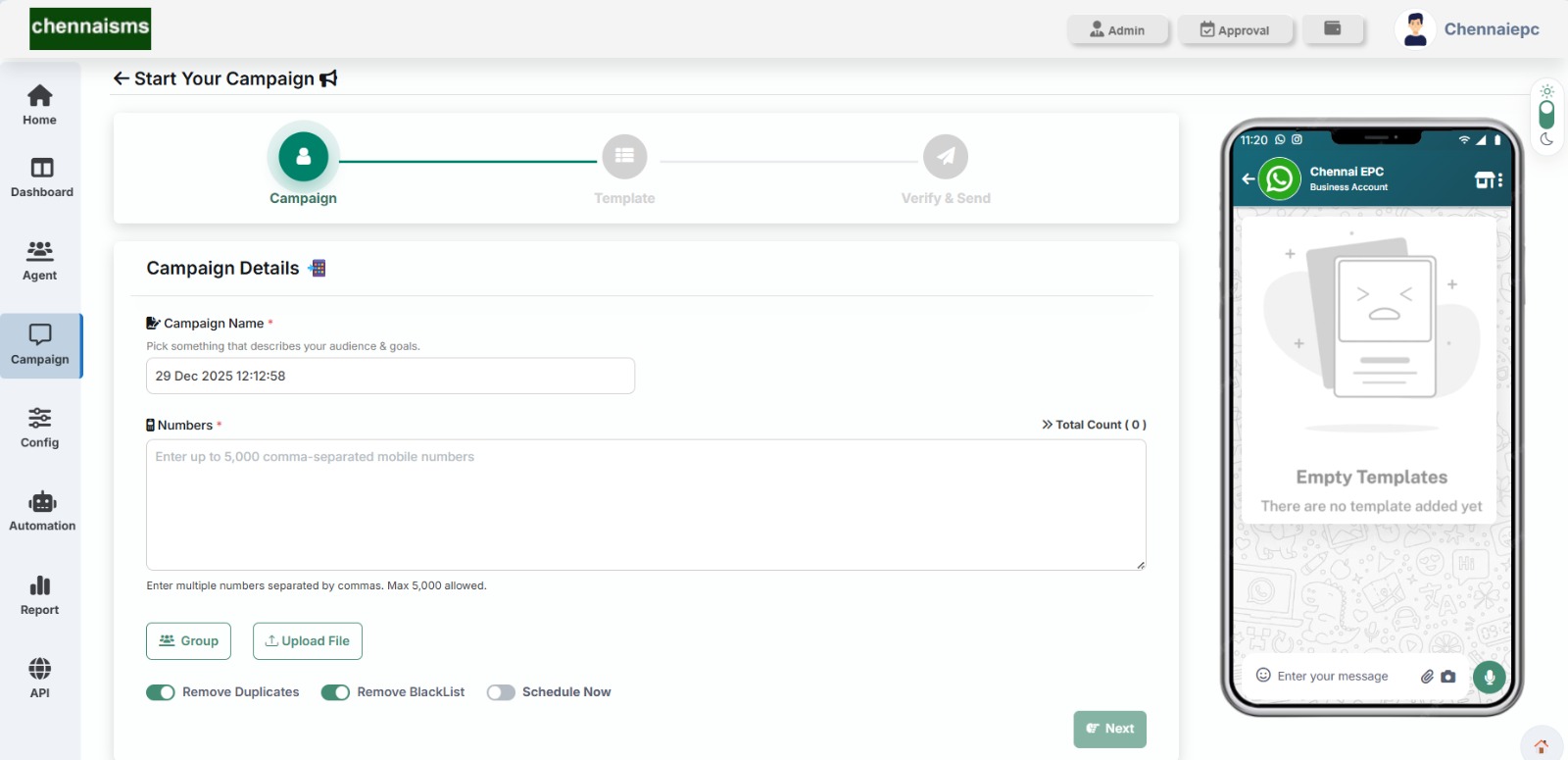Click the Upload File button

pyautogui.click(x=308, y=641)
